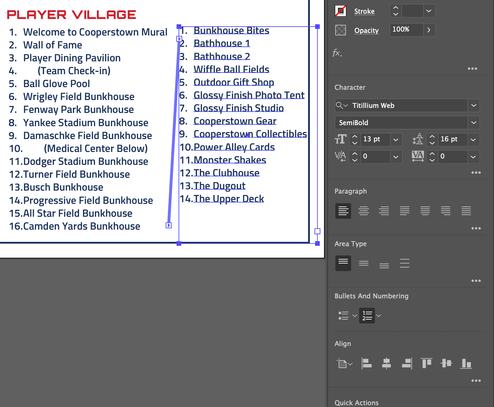The height and width of the screenshot is (407, 494).
Task: Toggle the numbered list button
Action: click(367, 315)
